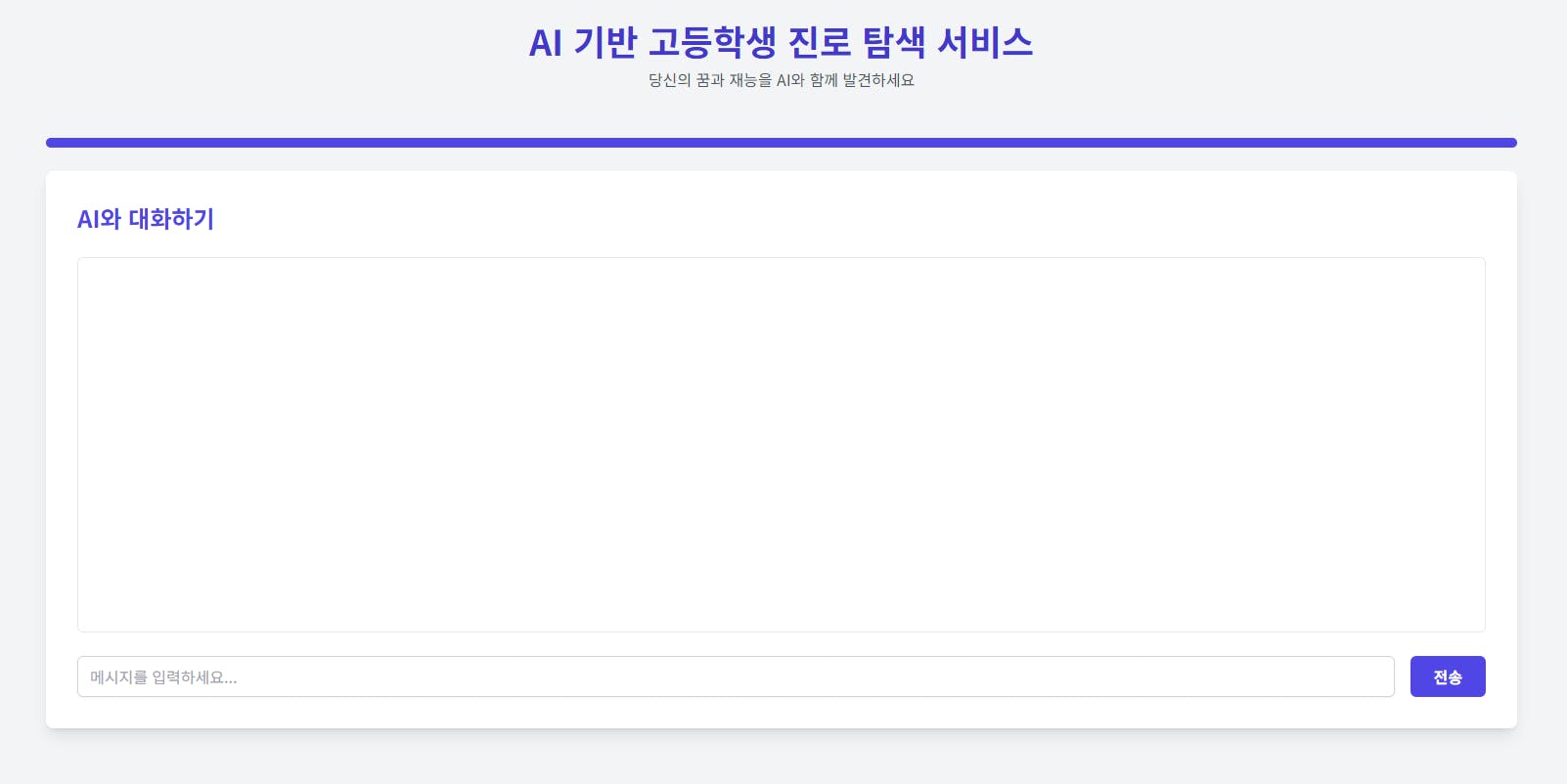This screenshot has width=1567, height=784.
Task: Submit the message with the purple 전송 button
Action: click(1447, 676)
